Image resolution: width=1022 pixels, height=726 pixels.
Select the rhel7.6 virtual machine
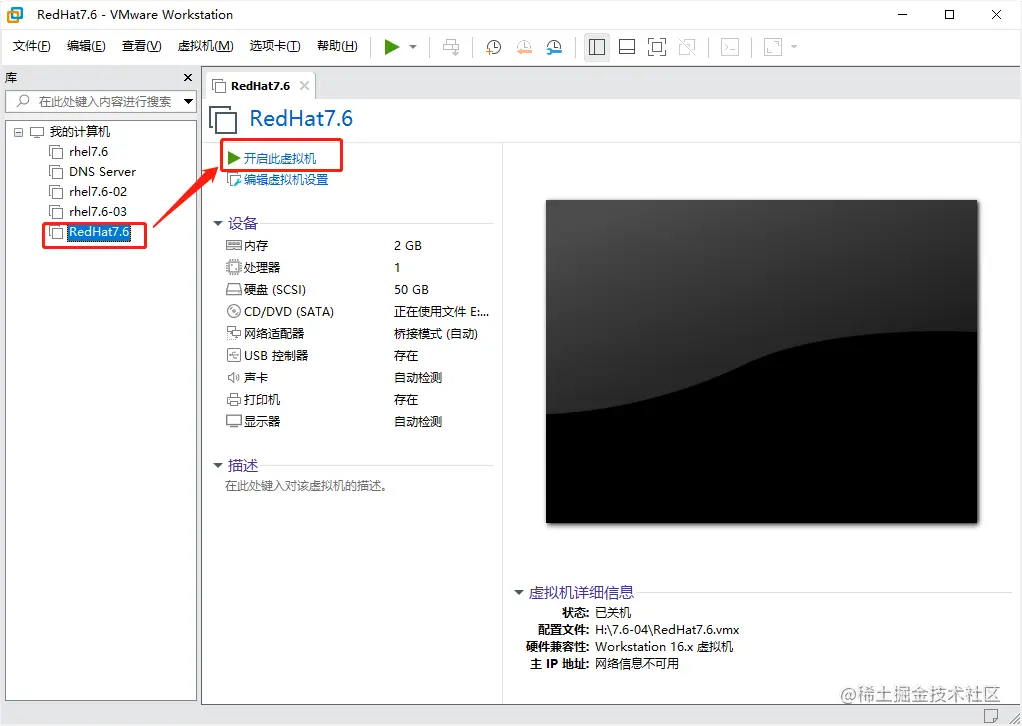click(88, 152)
